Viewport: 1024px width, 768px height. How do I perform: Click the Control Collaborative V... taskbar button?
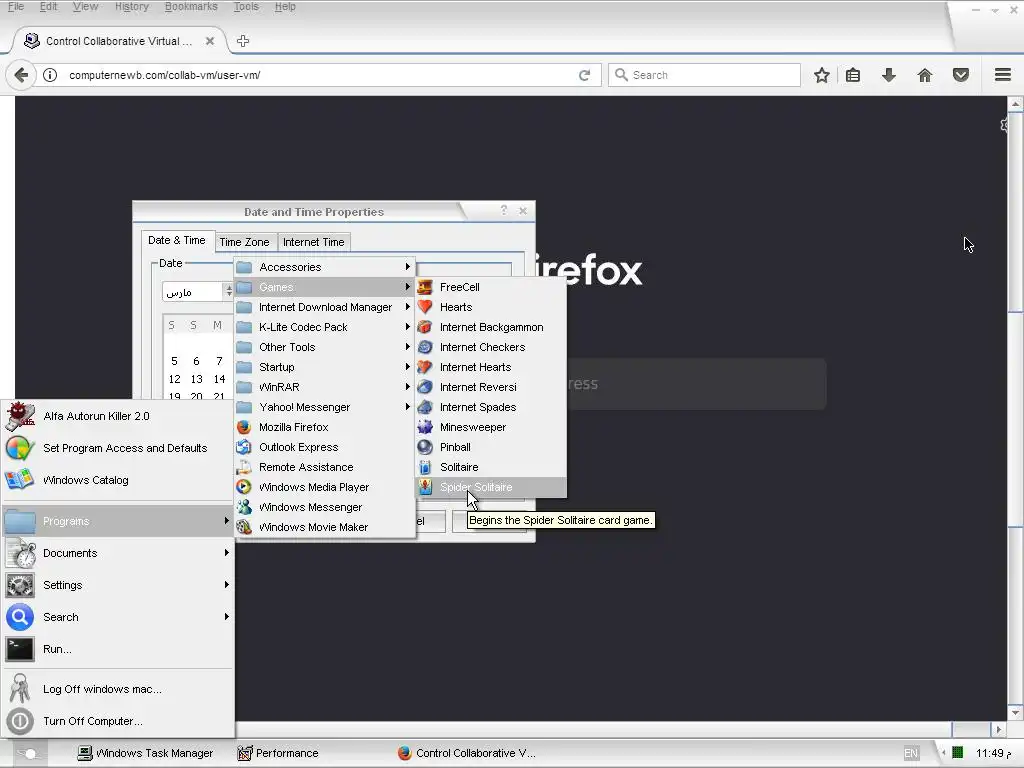pyautogui.click(x=466, y=753)
